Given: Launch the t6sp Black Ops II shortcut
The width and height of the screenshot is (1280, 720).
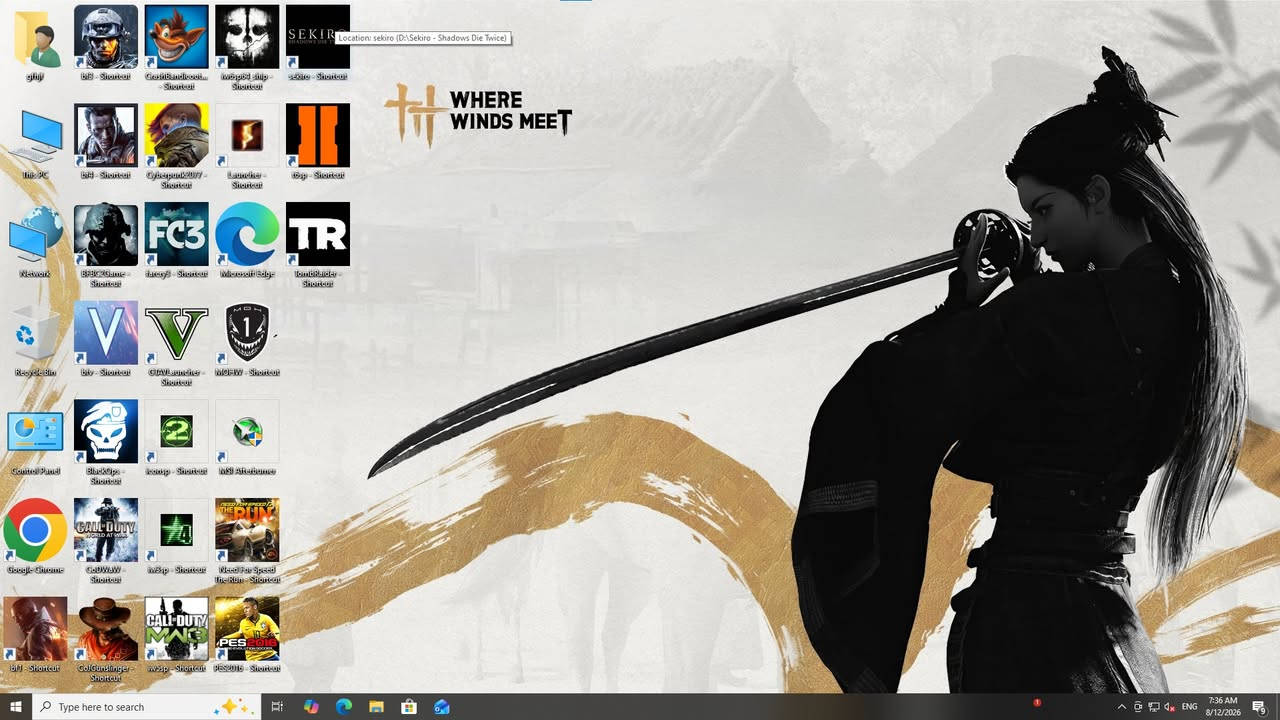Looking at the screenshot, I should pos(318,136).
